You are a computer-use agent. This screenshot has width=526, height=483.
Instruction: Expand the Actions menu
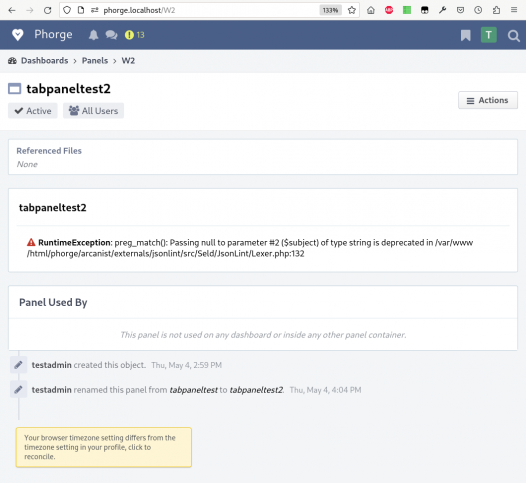[x=488, y=100]
